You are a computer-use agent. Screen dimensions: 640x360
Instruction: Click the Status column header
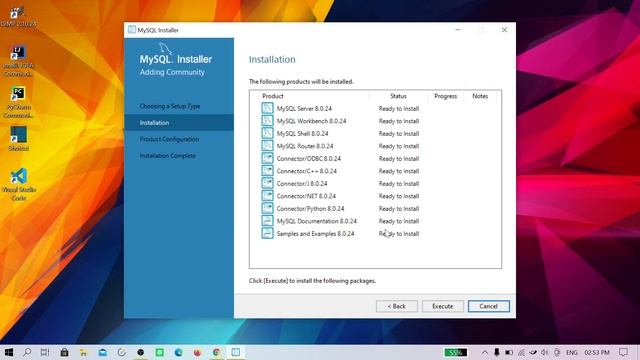tap(398, 96)
